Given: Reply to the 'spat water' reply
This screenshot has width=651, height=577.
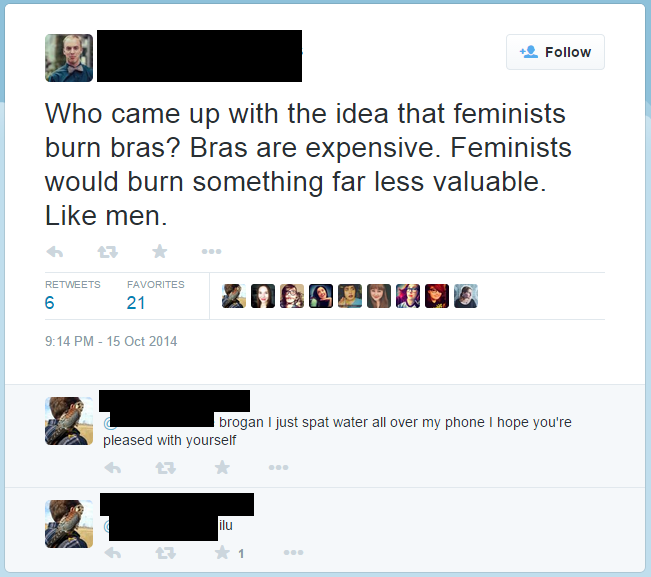Looking at the screenshot, I should click(x=113, y=468).
